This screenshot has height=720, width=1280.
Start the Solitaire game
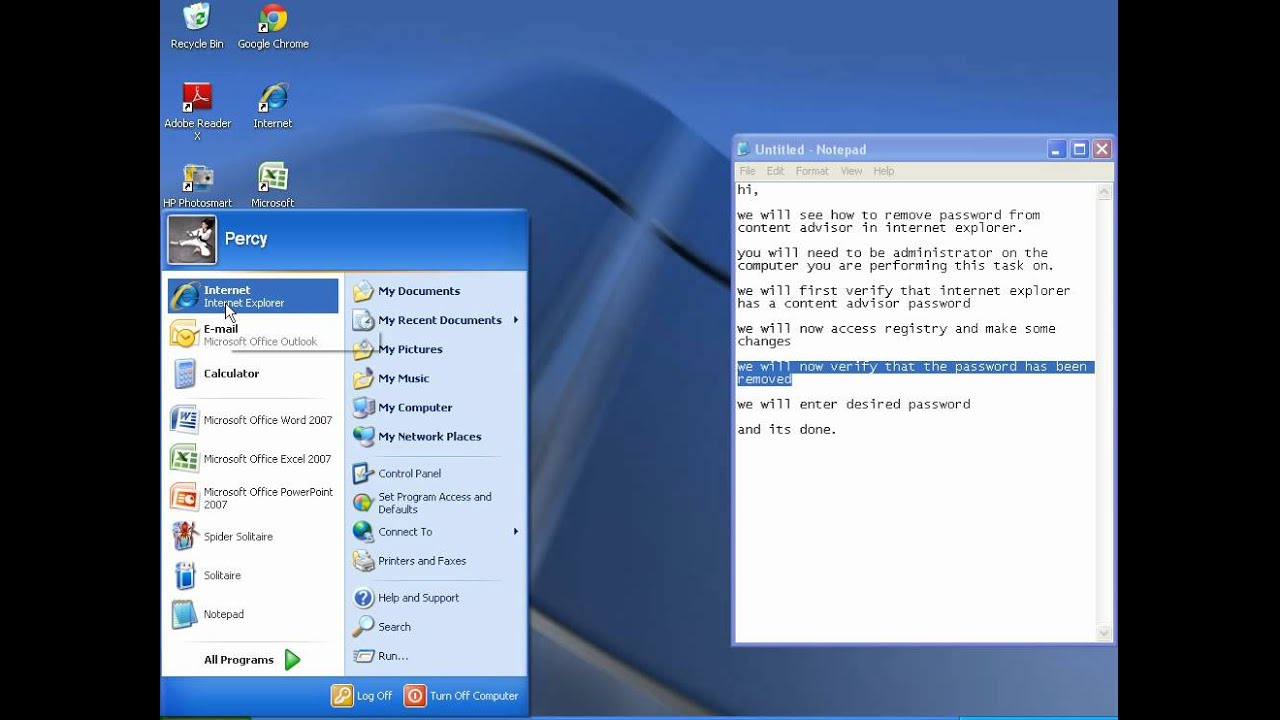(253, 575)
